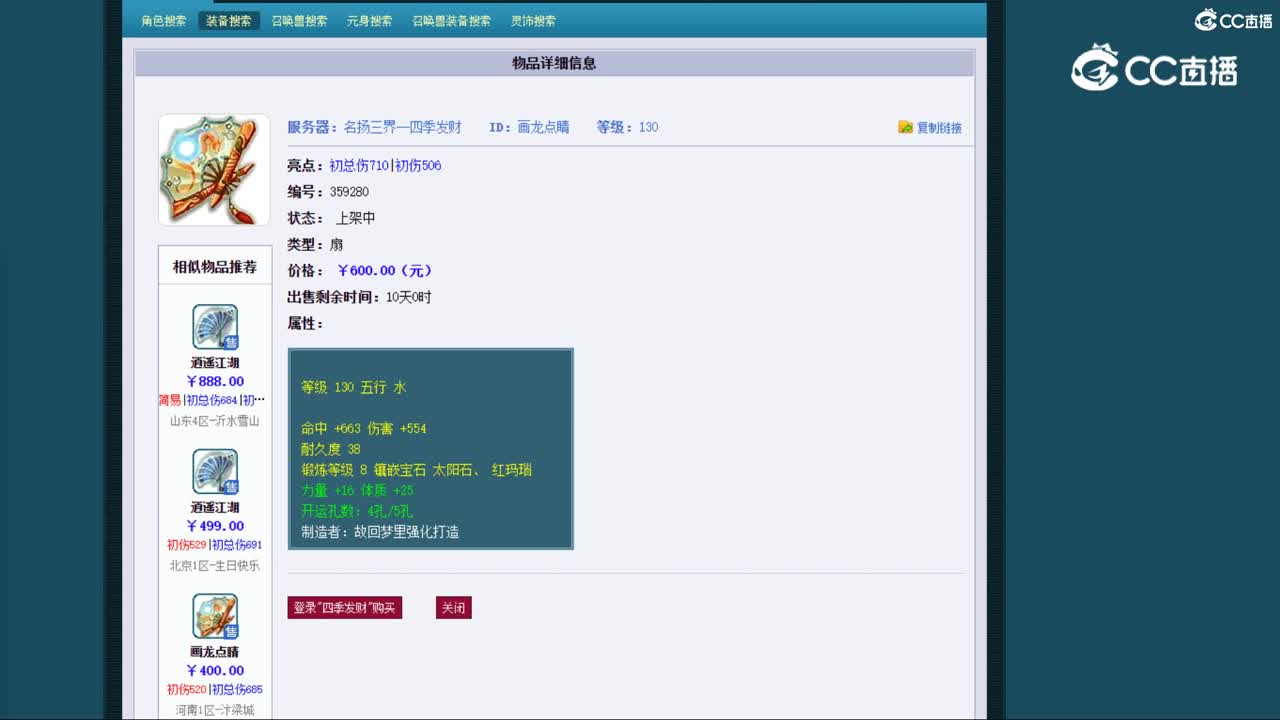
Task: Click the 登录"四季发财"购买 purchase button
Action: 345,607
